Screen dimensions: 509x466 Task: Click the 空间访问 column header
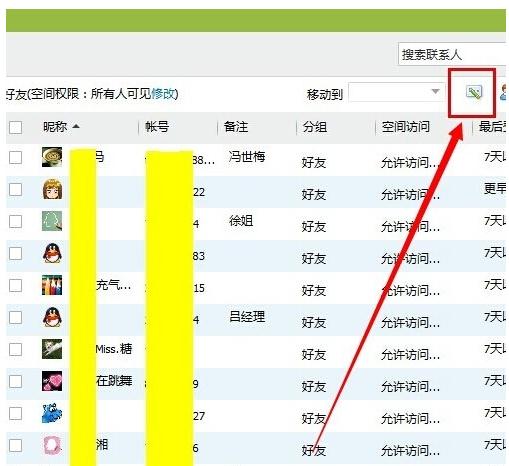(405, 127)
